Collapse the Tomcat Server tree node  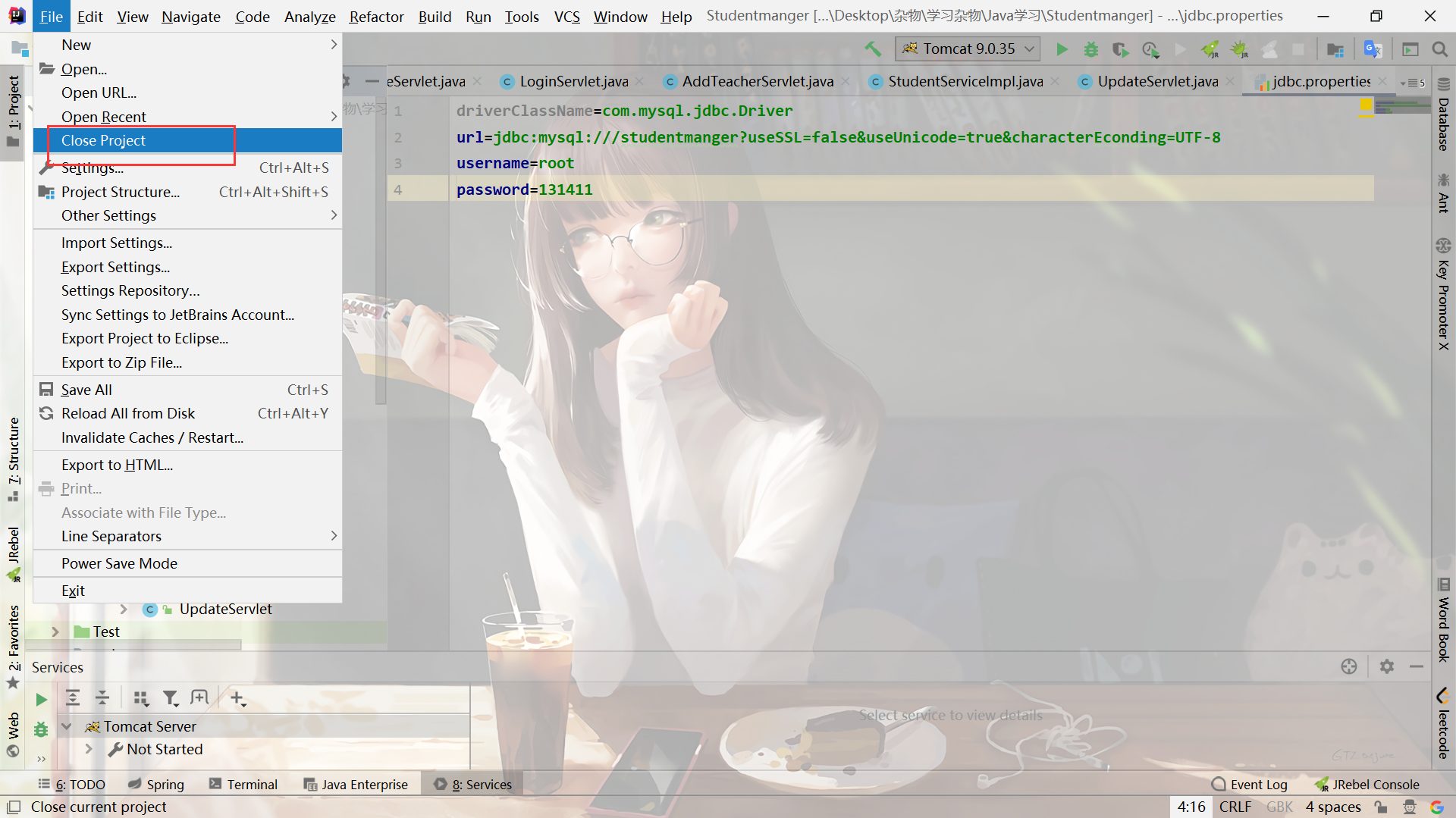point(67,726)
